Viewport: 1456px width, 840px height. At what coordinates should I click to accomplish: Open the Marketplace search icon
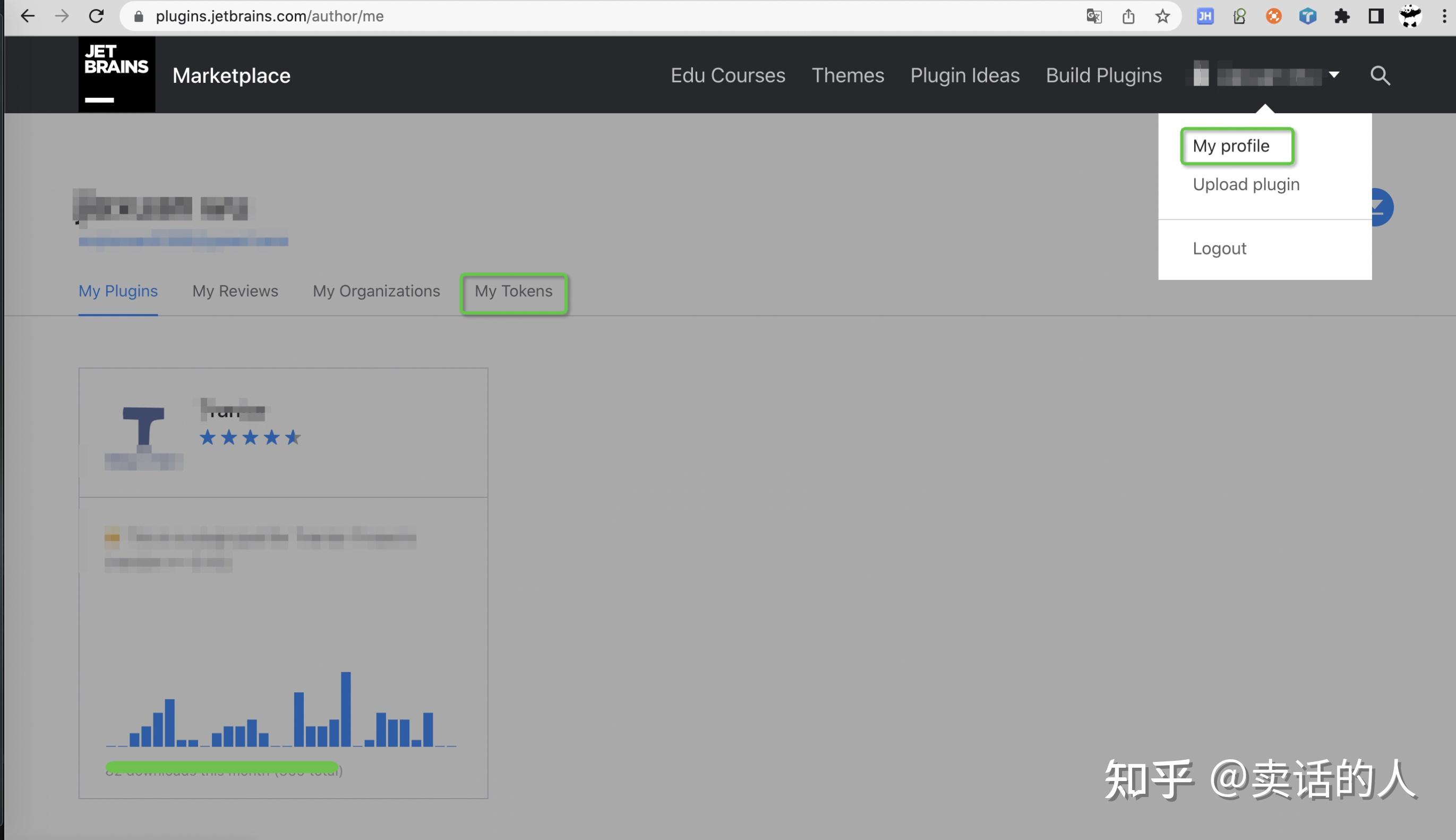[x=1380, y=75]
